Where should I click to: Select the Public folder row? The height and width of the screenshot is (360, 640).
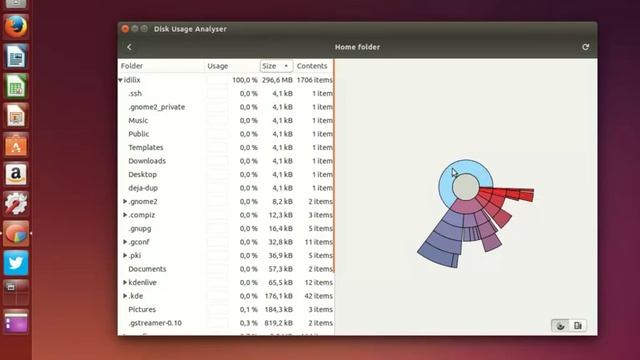point(226,134)
